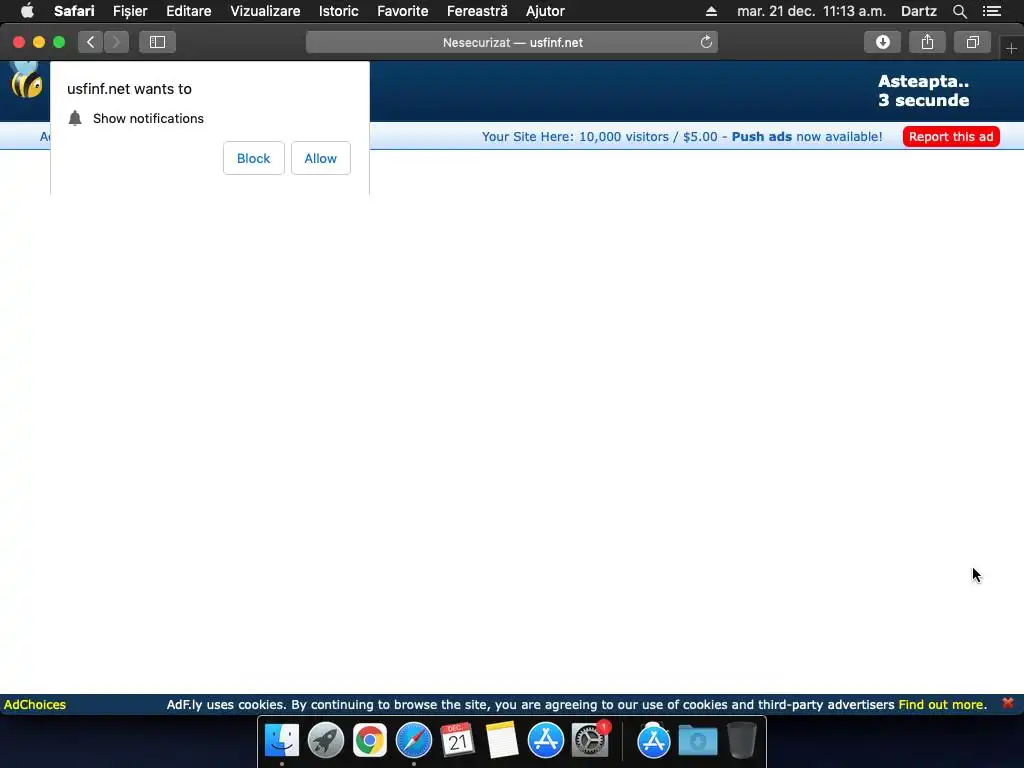This screenshot has height=768, width=1024.
Task: Open the Downloads folder in Dock
Action: [x=697, y=740]
